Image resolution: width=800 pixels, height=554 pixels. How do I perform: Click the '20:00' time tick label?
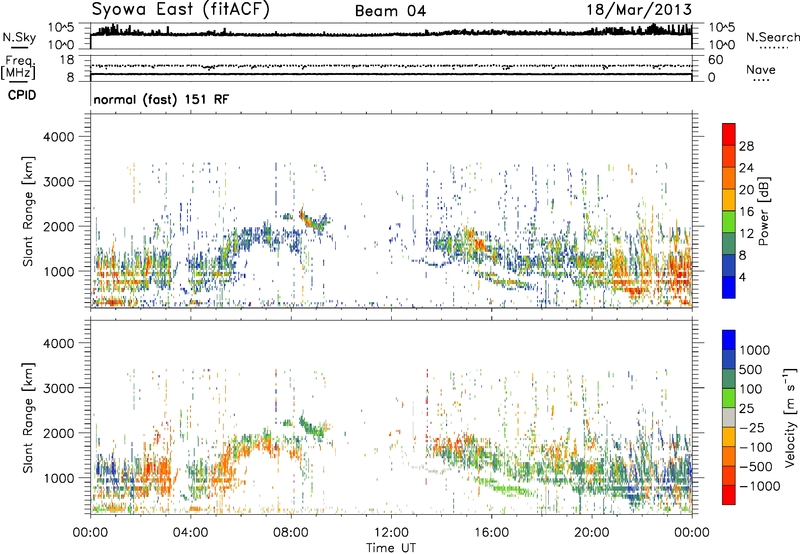point(592,533)
